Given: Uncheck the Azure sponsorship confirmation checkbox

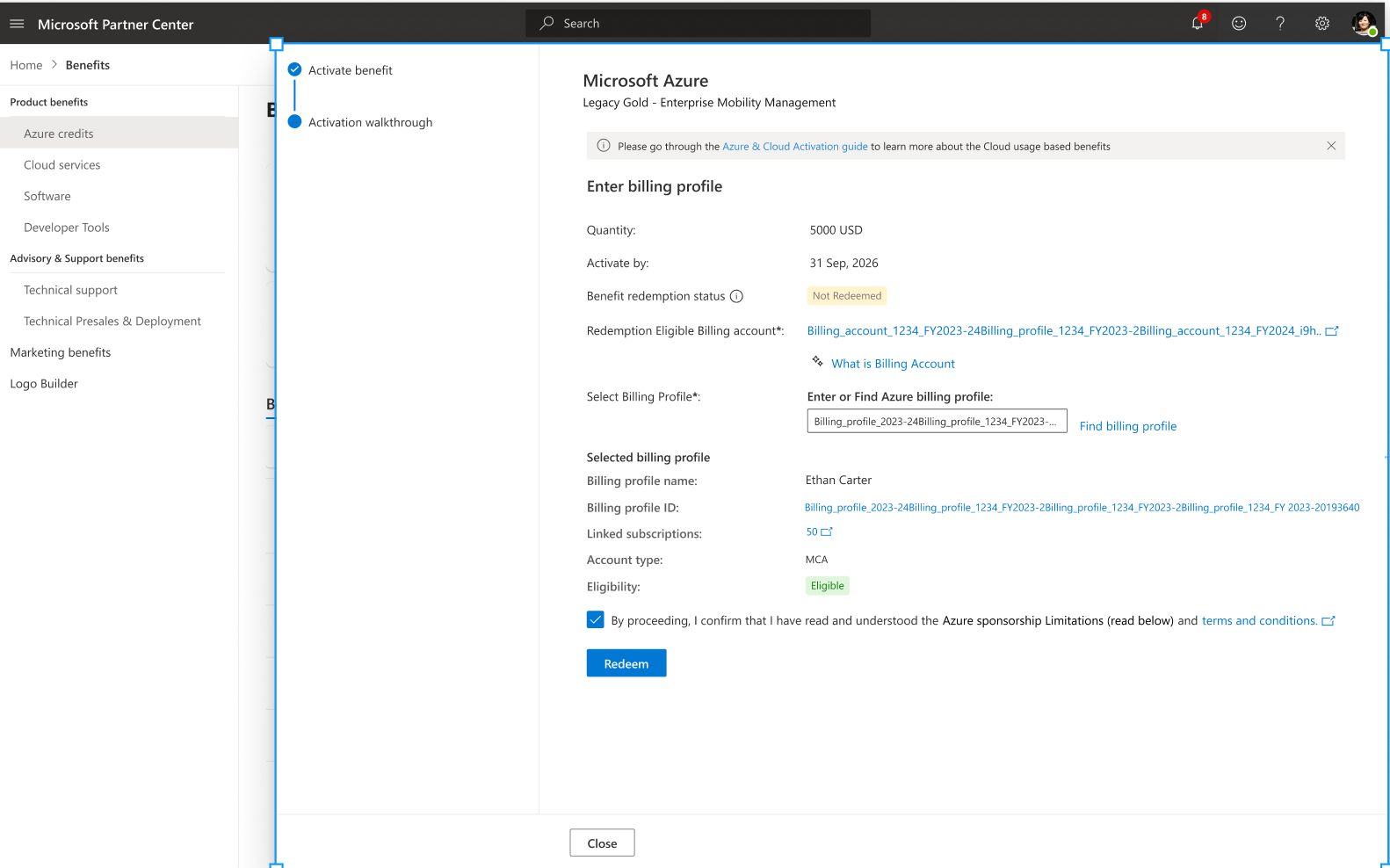Looking at the screenshot, I should [x=596, y=619].
